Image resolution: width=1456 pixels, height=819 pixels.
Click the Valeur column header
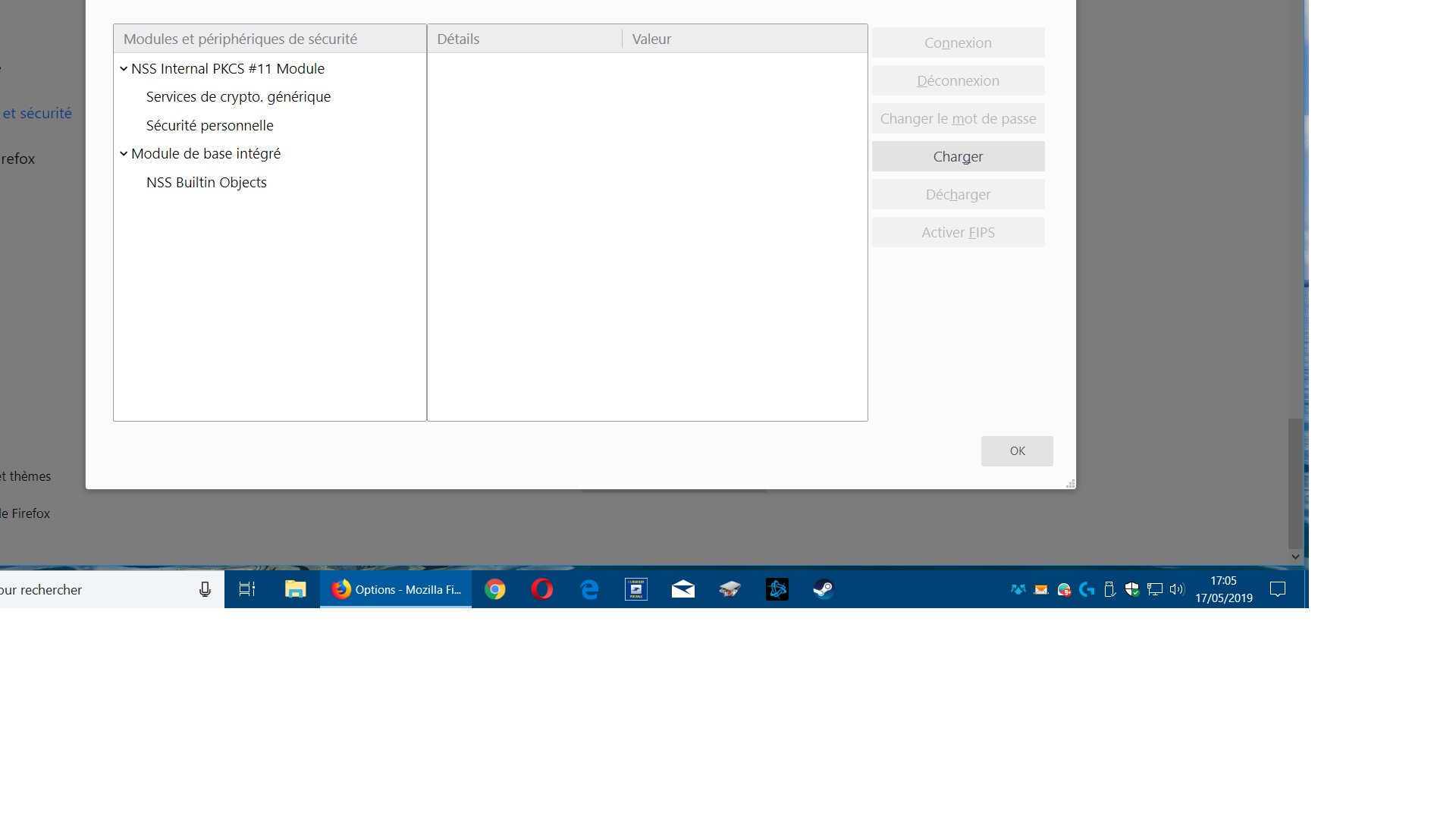point(743,39)
